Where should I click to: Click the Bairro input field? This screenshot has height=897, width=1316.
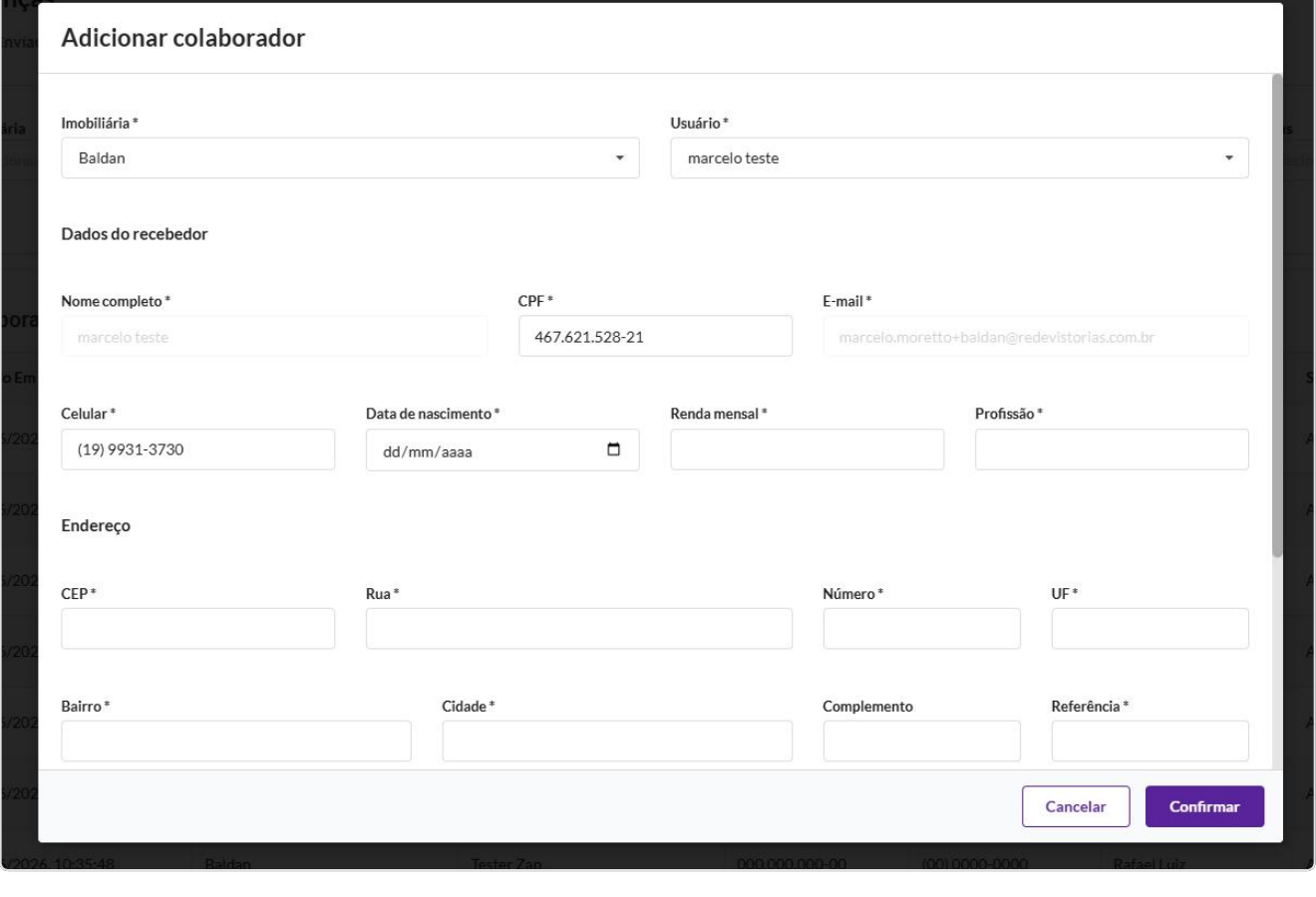click(236, 742)
